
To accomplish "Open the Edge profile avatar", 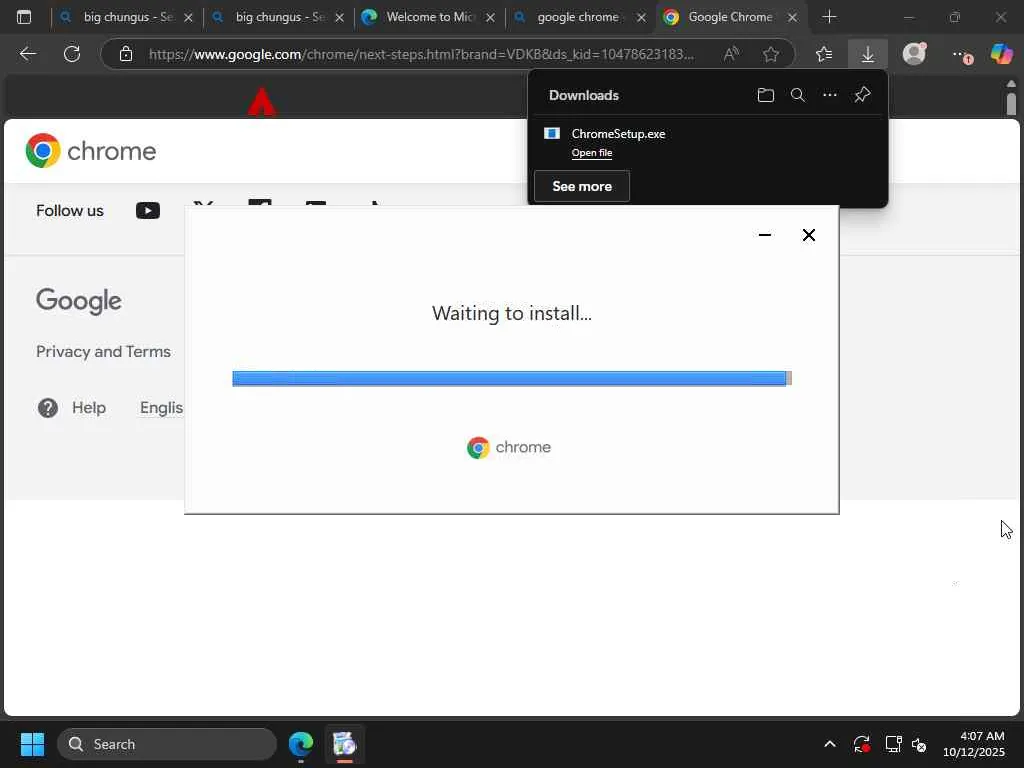I will coord(914,54).
